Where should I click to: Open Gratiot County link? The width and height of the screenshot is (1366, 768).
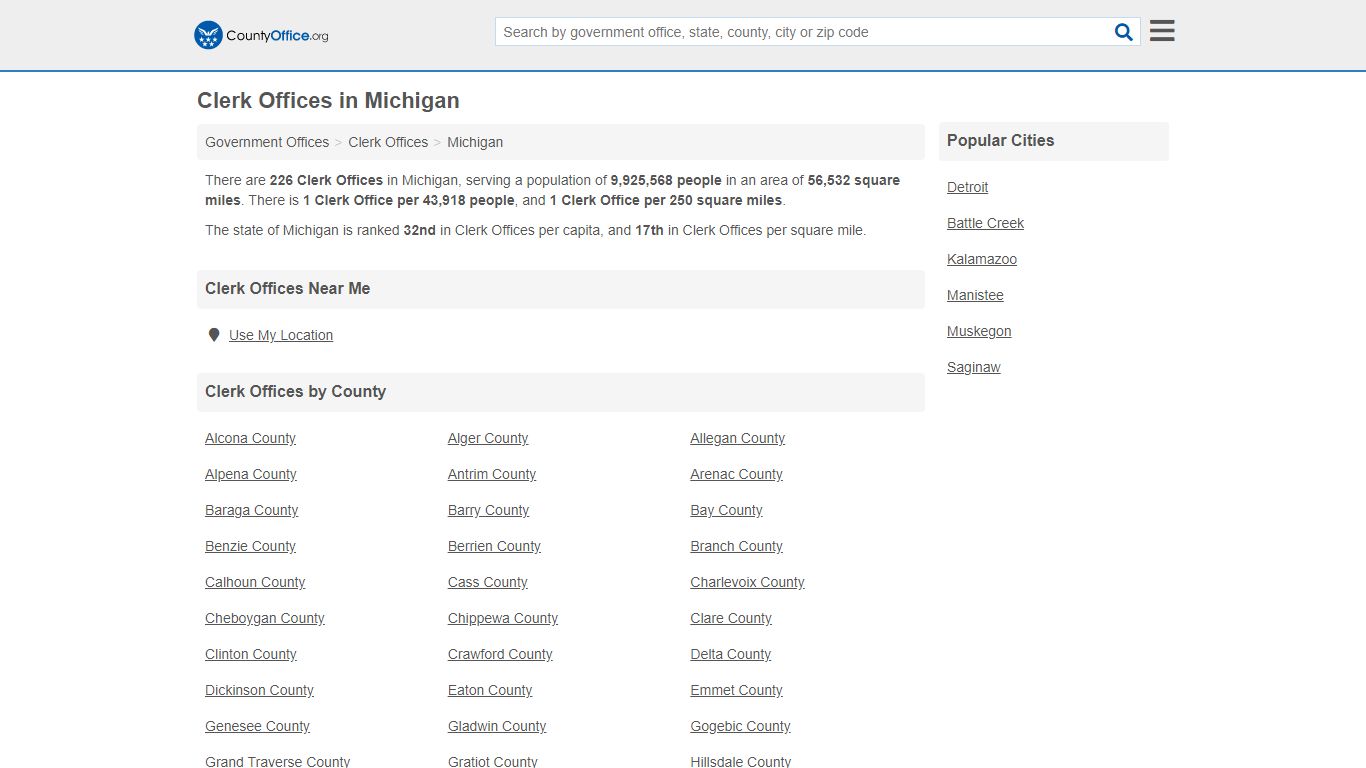click(x=493, y=761)
